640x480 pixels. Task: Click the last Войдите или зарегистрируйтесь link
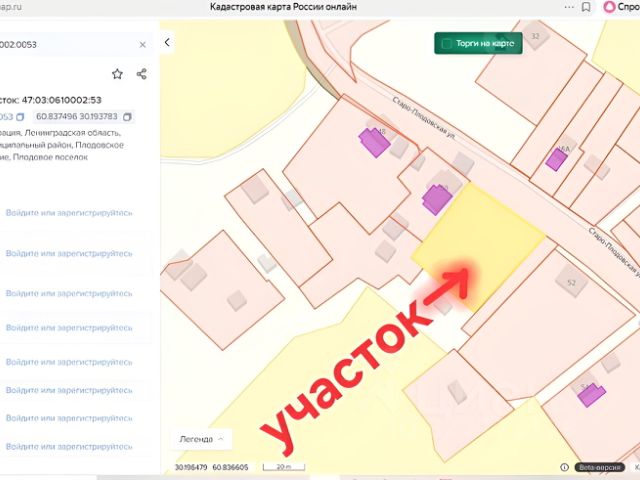(x=69, y=447)
